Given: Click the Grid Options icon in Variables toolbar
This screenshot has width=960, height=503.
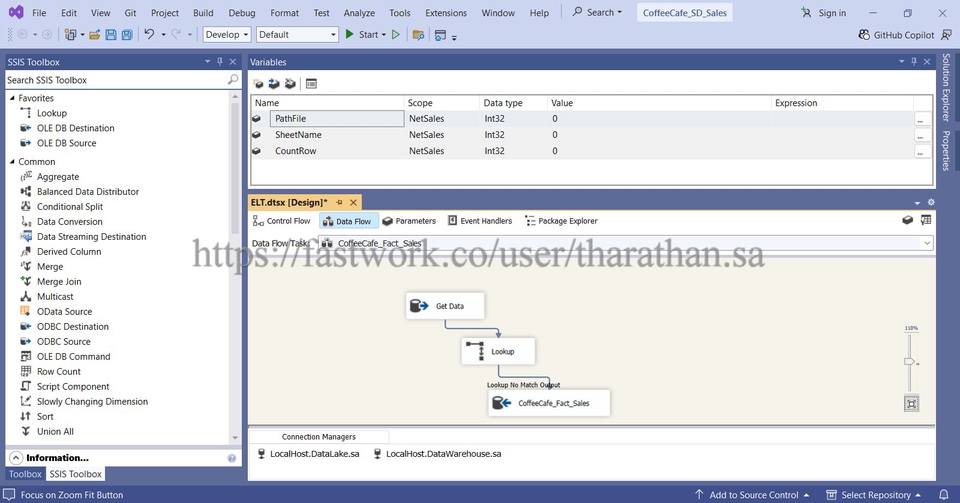Looking at the screenshot, I should pyautogui.click(x=311, y=84).
